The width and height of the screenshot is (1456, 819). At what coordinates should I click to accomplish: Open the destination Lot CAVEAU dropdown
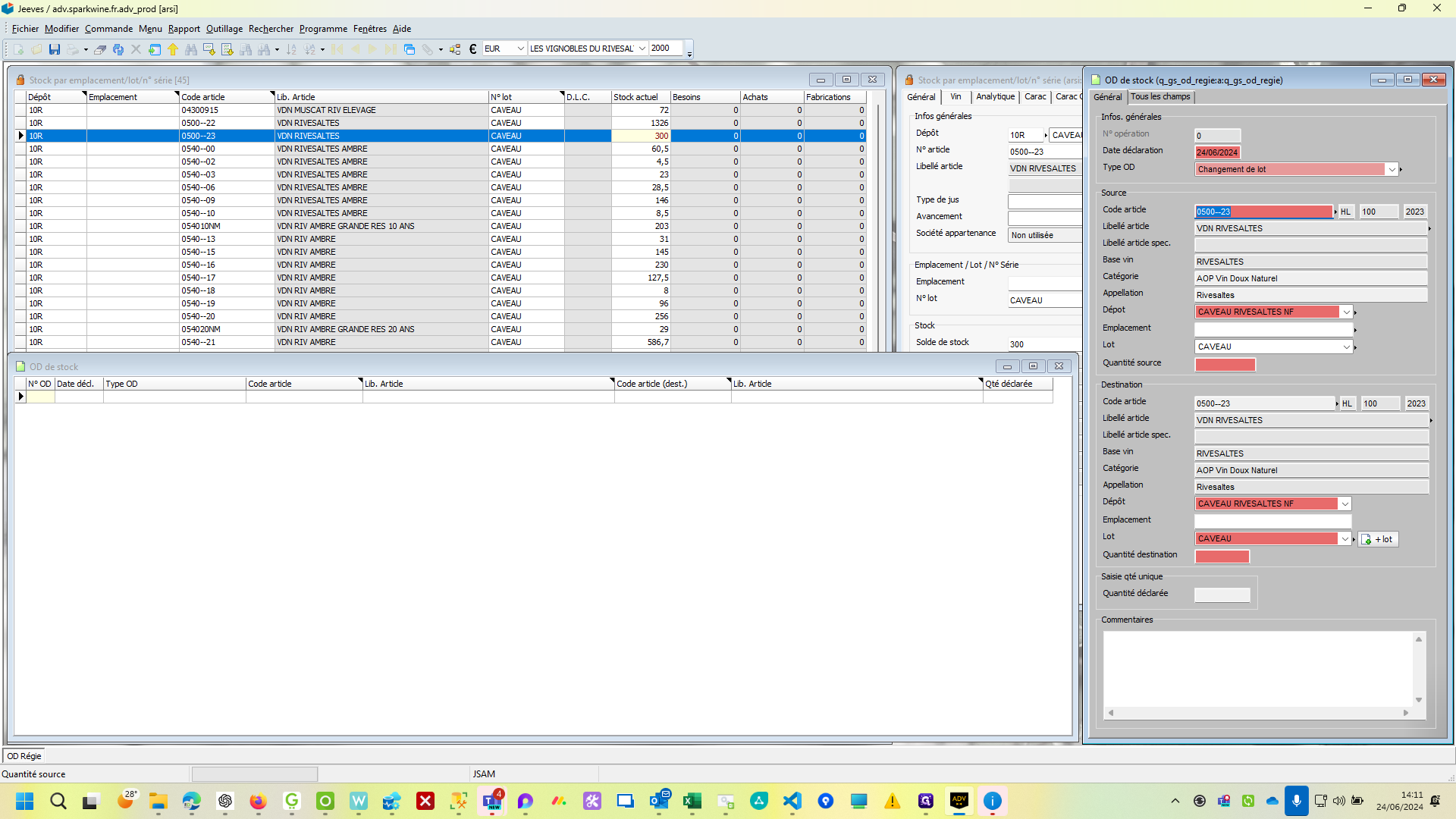(x=1345, y=539)
